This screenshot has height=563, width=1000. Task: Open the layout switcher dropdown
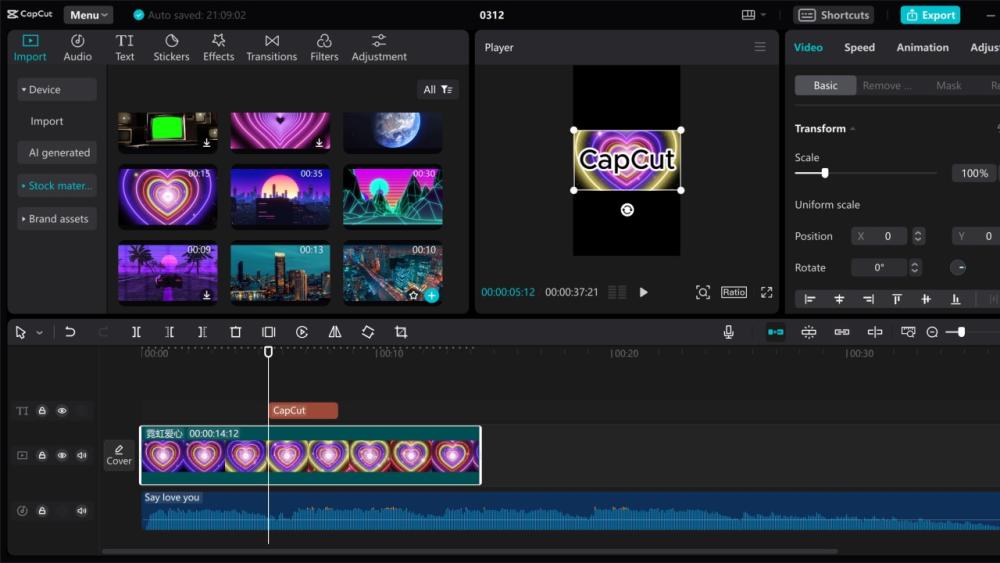[753, 15]
